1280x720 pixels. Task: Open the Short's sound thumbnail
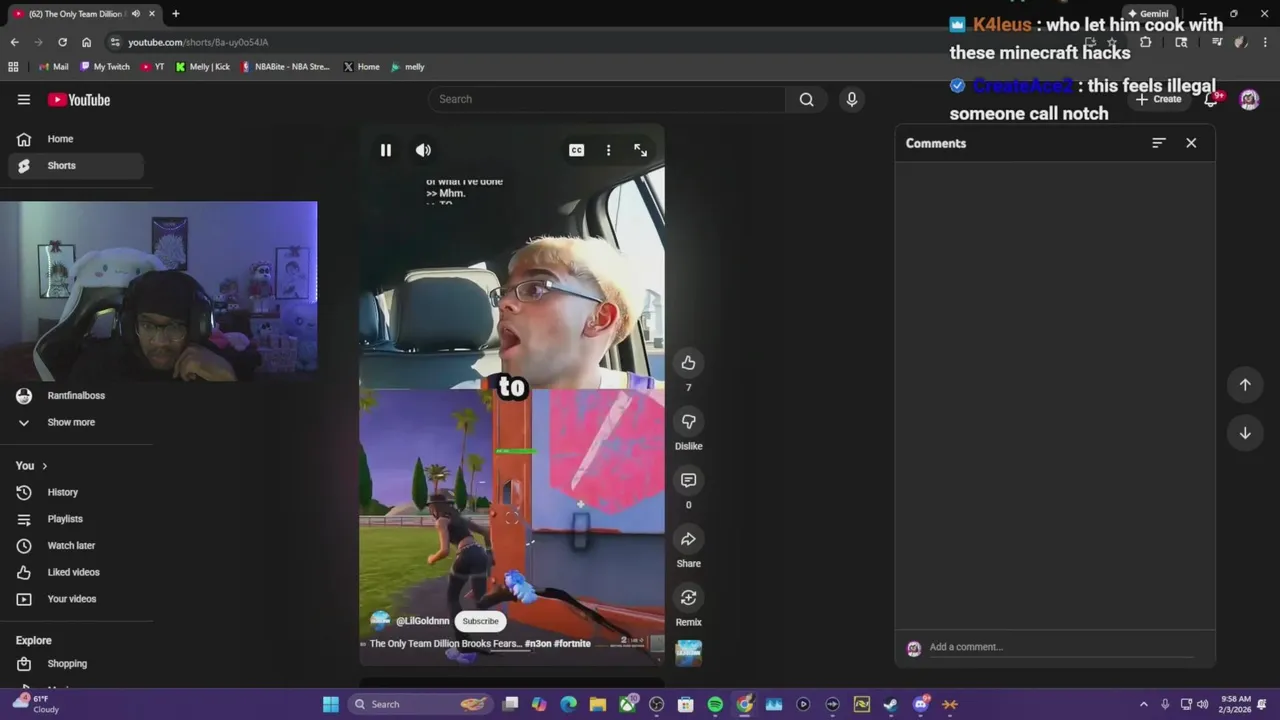click(688, 653)
